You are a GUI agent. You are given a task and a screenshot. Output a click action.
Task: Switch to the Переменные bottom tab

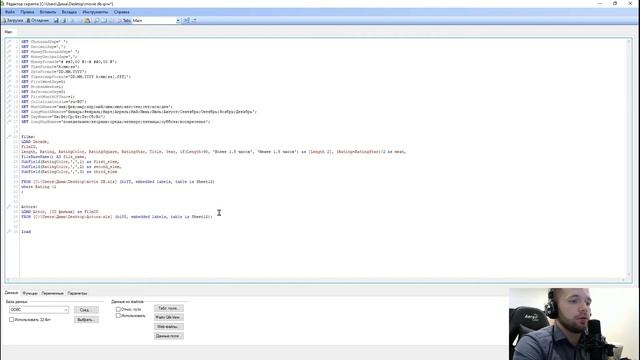[52, 293]
